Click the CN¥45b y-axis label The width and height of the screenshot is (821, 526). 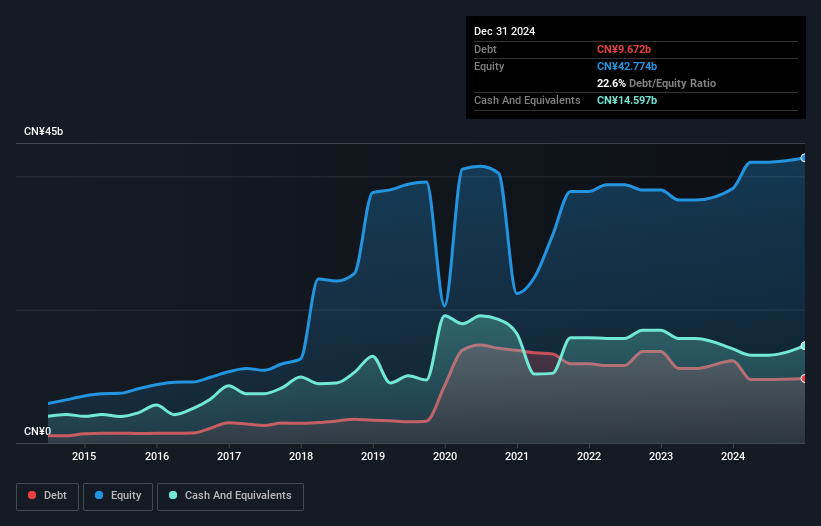[43, 131]
